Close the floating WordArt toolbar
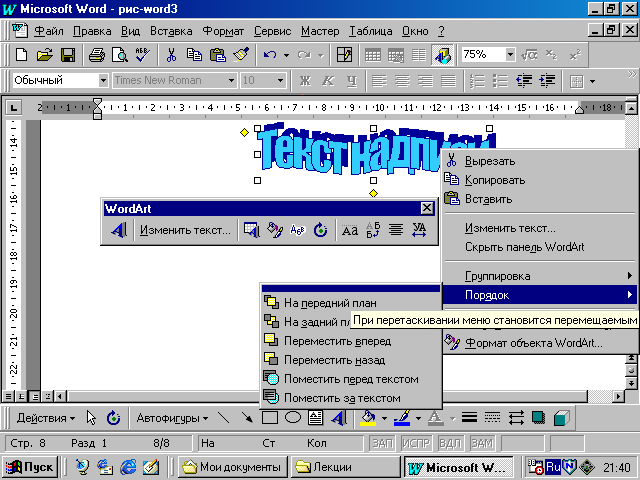The width and height of the screenshot is (640, 480). click(x=427, y=208)
